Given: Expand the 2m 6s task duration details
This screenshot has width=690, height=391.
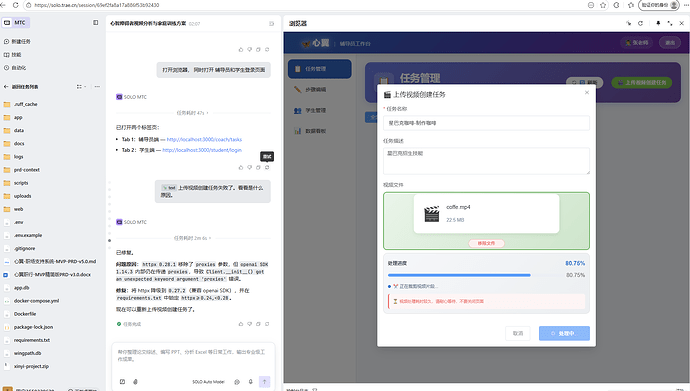Looking at the screenshot, I should pyautogui.click(x=193, y=238).
